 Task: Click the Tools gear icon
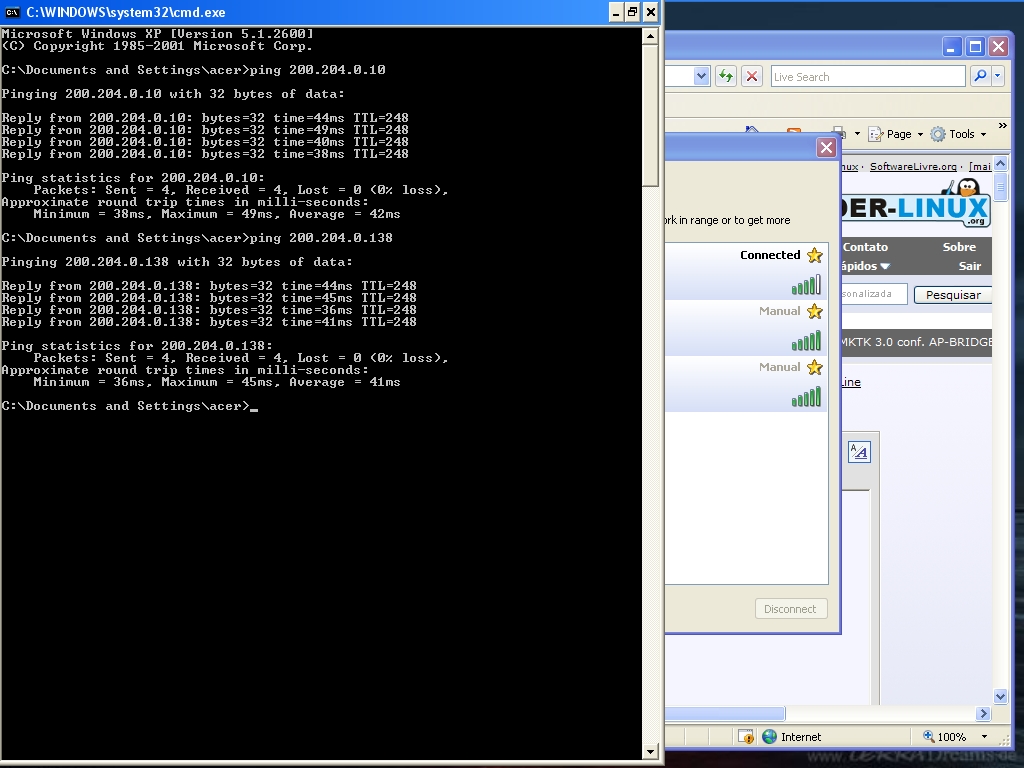[x=938, y=134]
